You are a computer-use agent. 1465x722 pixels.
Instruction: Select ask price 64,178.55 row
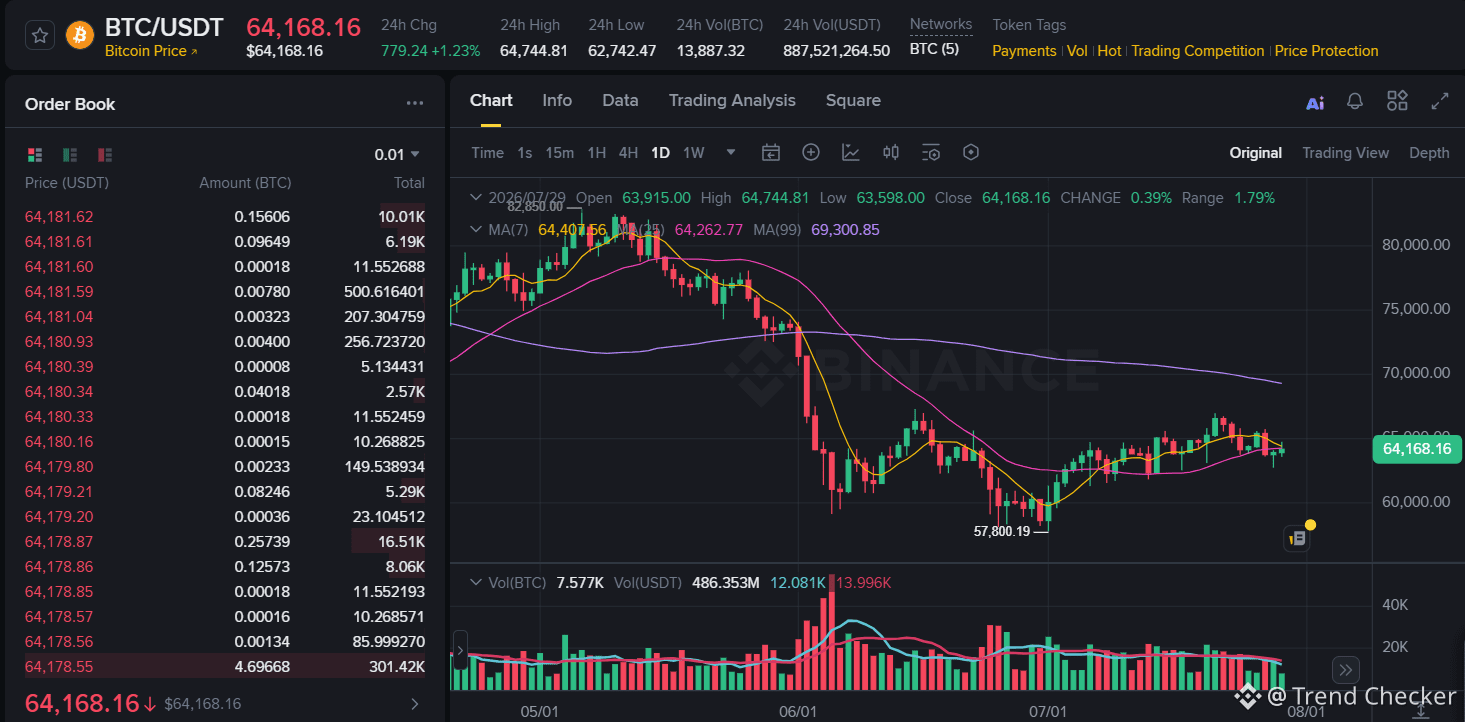pyautogui.click(x=225, y=667)
